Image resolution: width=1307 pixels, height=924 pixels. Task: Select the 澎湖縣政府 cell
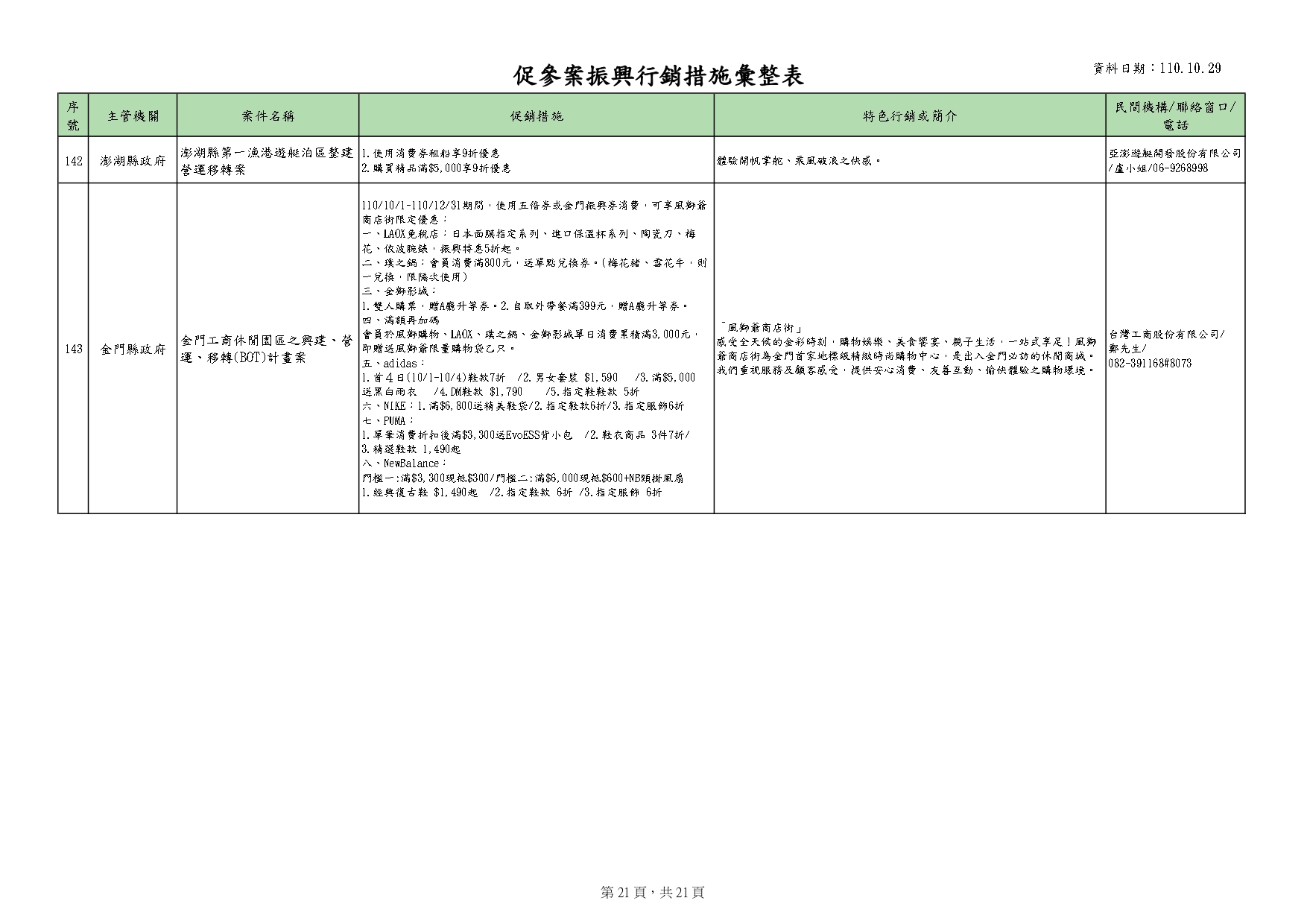(x=133, y=160)
